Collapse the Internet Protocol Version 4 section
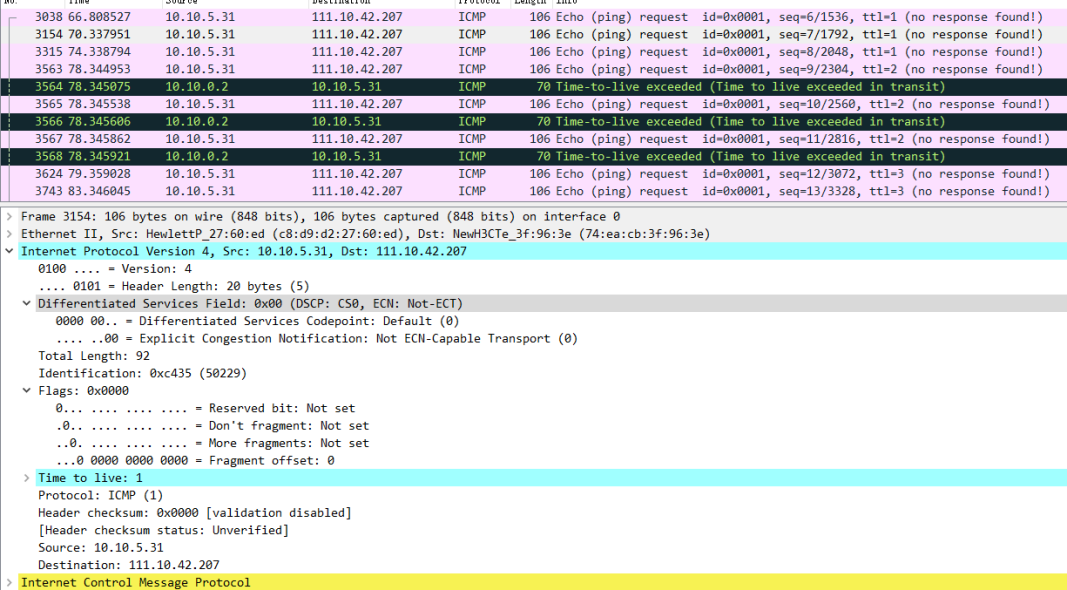Image resolution: width=1067 pixels, height=590 pixels. [10, 251]
